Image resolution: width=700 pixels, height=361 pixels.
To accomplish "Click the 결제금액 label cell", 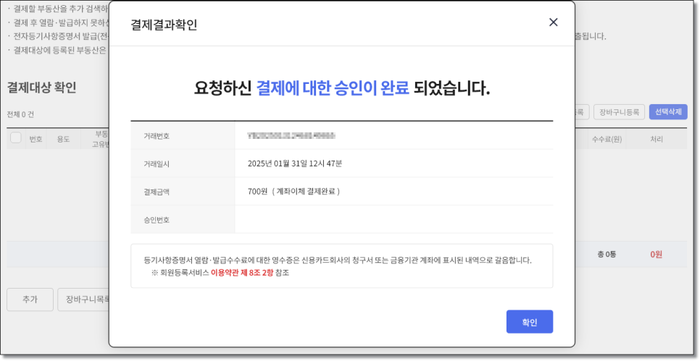I will (x=183, y=192).
